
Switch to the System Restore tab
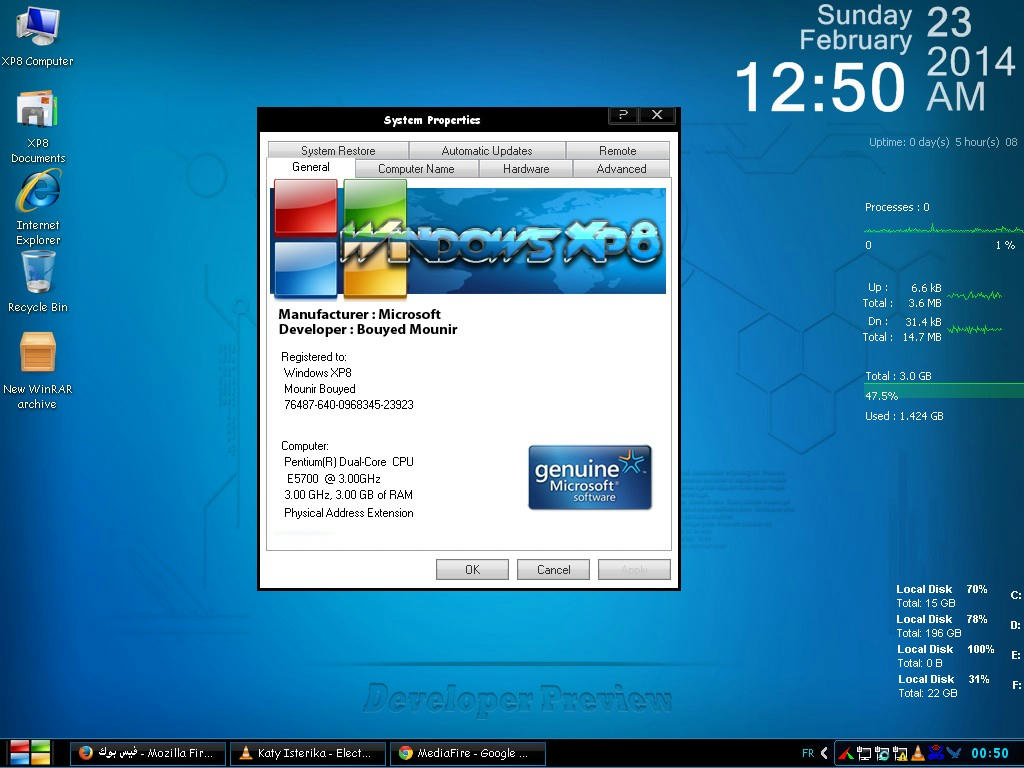(x=338, y=150)
